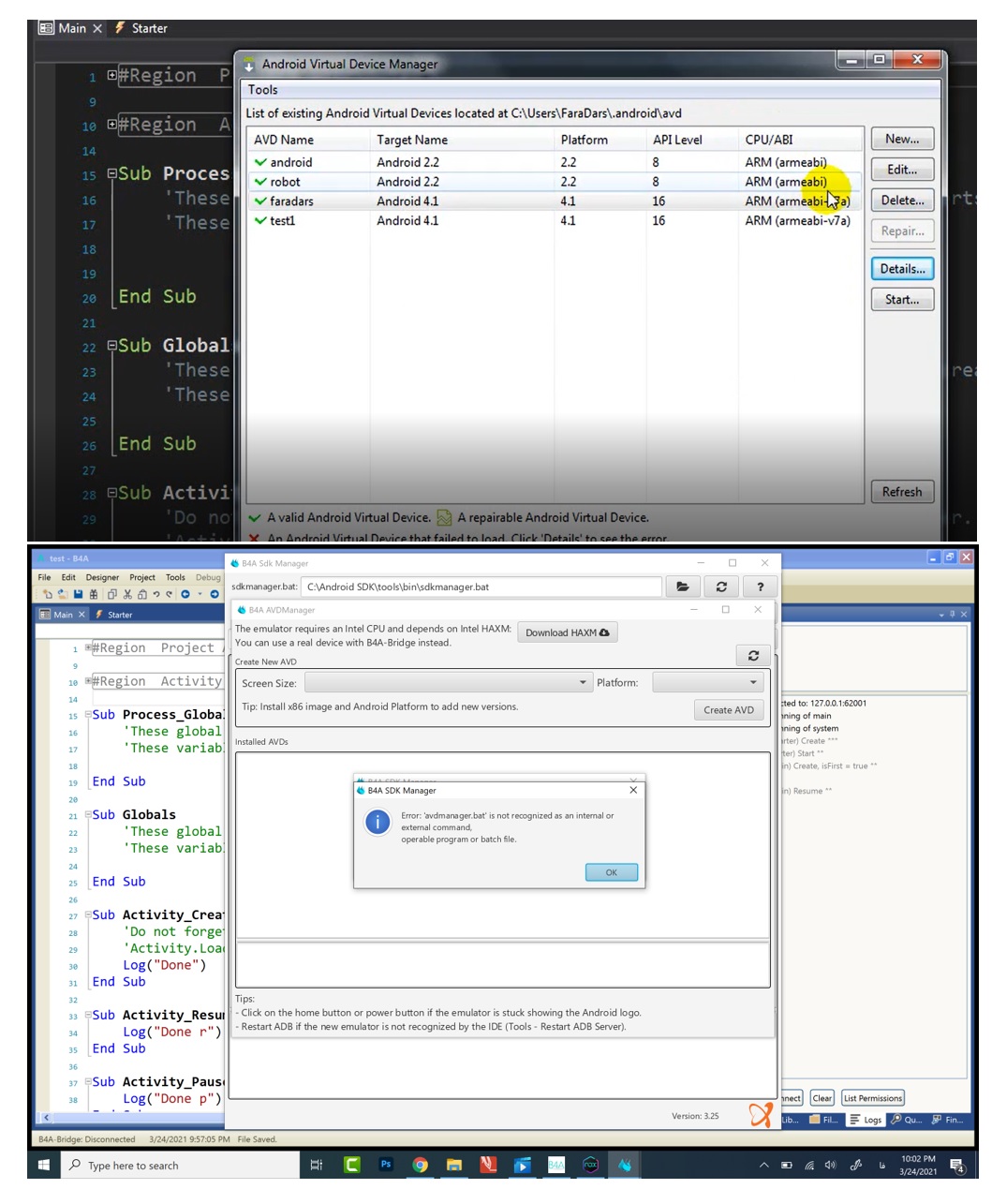Click the save icon in B4A toolbar
992x1204 pixels.
[79, 594]
